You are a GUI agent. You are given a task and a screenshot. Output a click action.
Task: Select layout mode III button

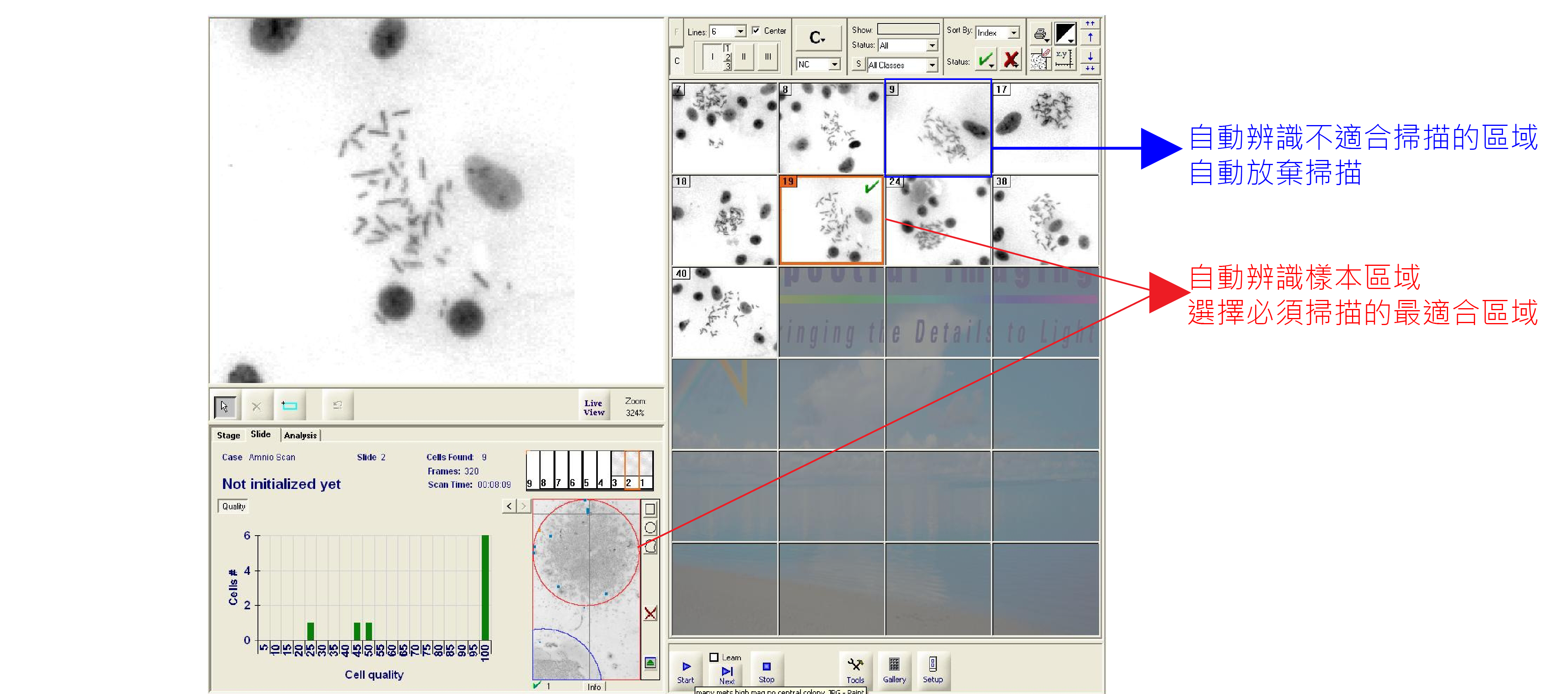(x=768, y=56)
